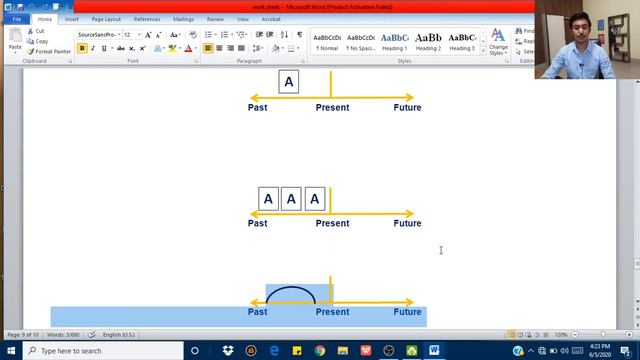Open Dropbox from the taskbar
640x360 pixels.
(228, 351)
